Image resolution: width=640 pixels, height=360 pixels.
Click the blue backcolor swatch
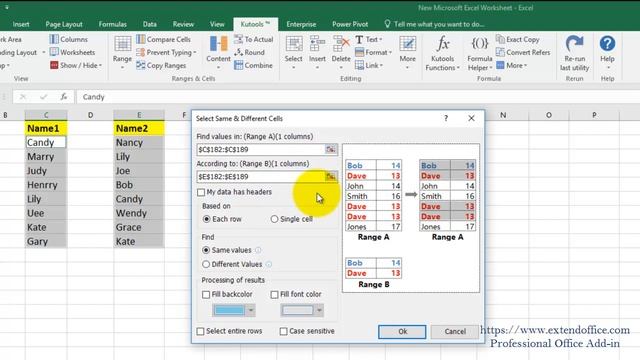tap(229, 310)
